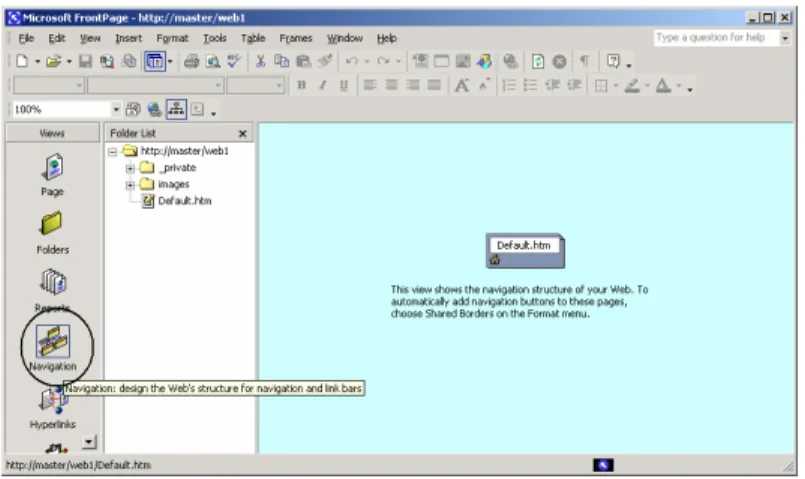The width and height of the screenshot is (805, 479).
Task: Close the Folder List pane
Action: click(x=243, y=134)
